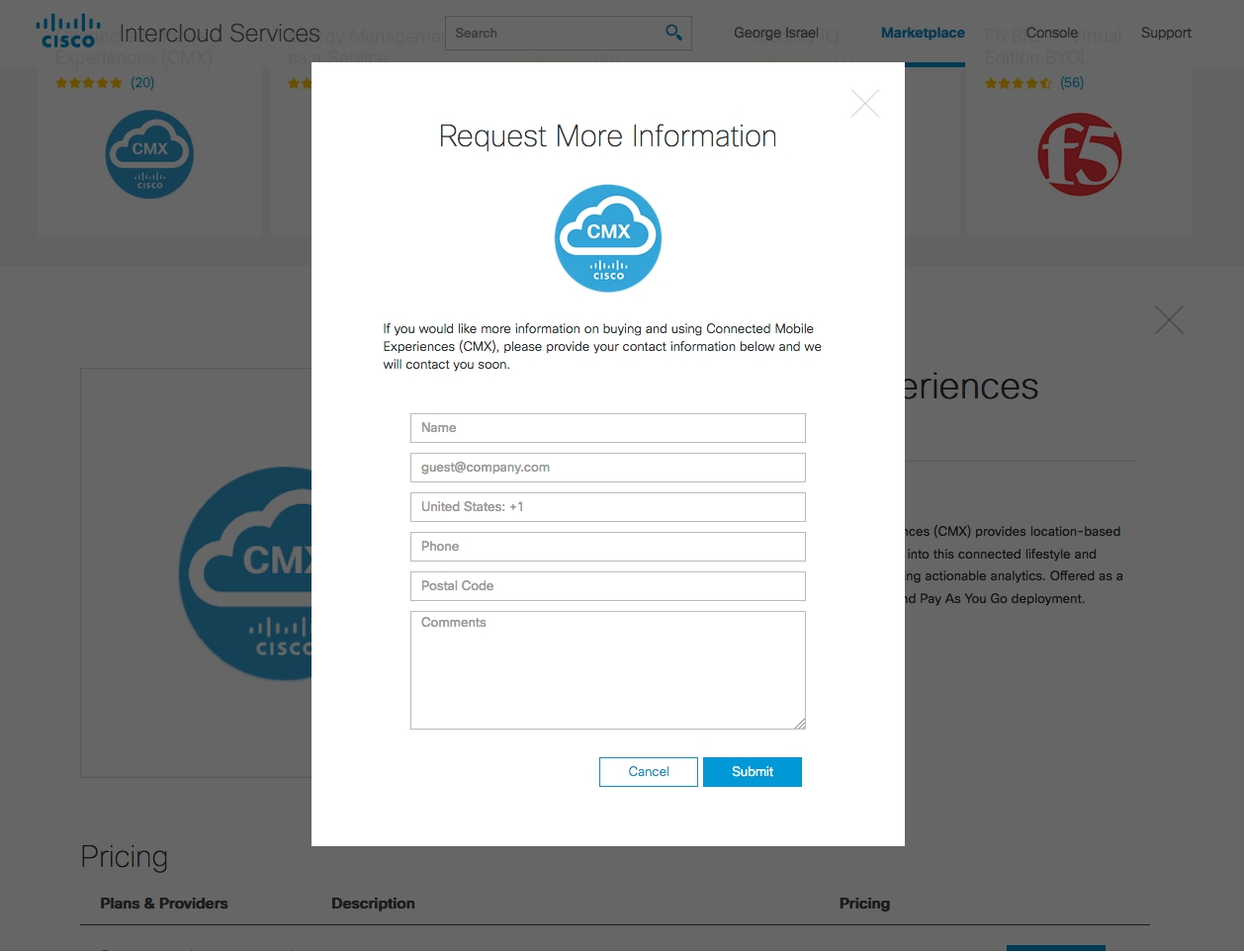Focus the Name input field
The image size is (1244, 952).
click(607, 428)
